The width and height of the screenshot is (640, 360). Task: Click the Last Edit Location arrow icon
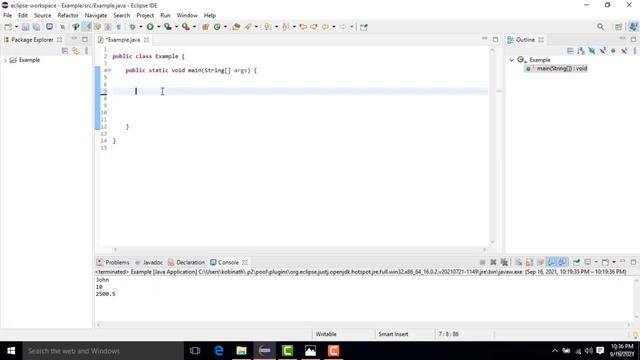(303, 27)
